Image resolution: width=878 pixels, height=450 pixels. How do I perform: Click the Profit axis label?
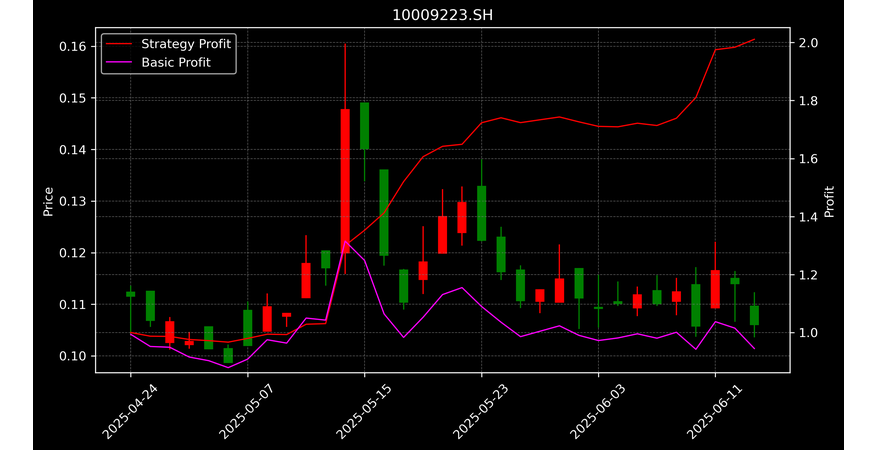click(829, 202)
